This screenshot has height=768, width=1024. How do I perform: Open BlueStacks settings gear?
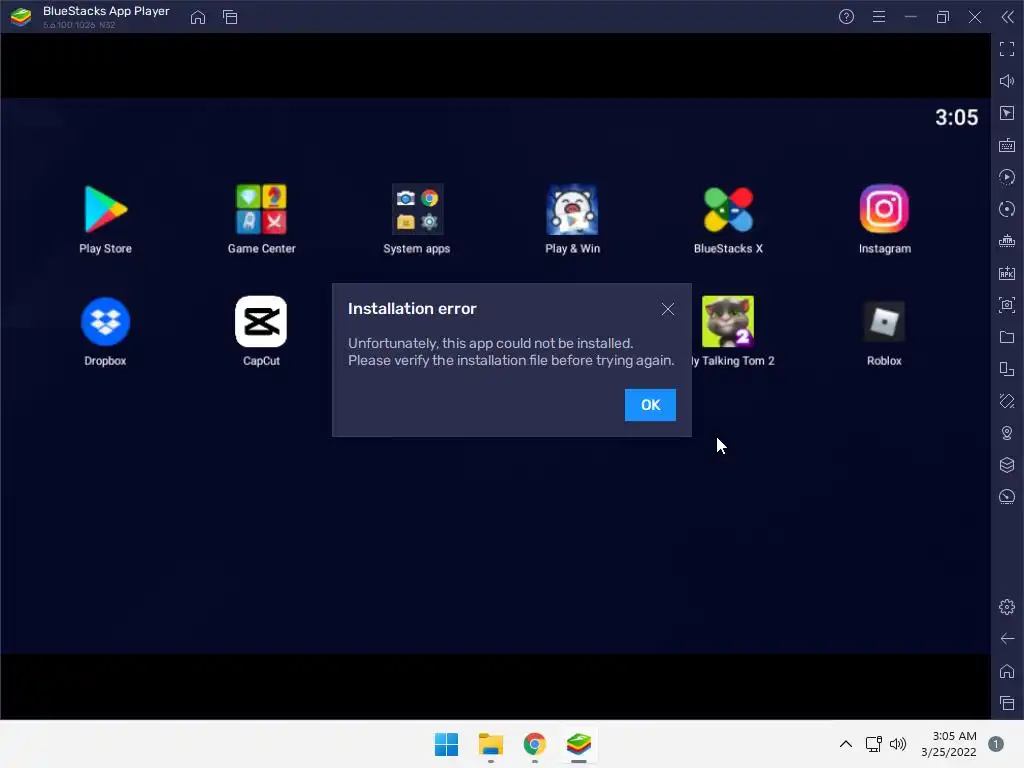click(1007, 607)
